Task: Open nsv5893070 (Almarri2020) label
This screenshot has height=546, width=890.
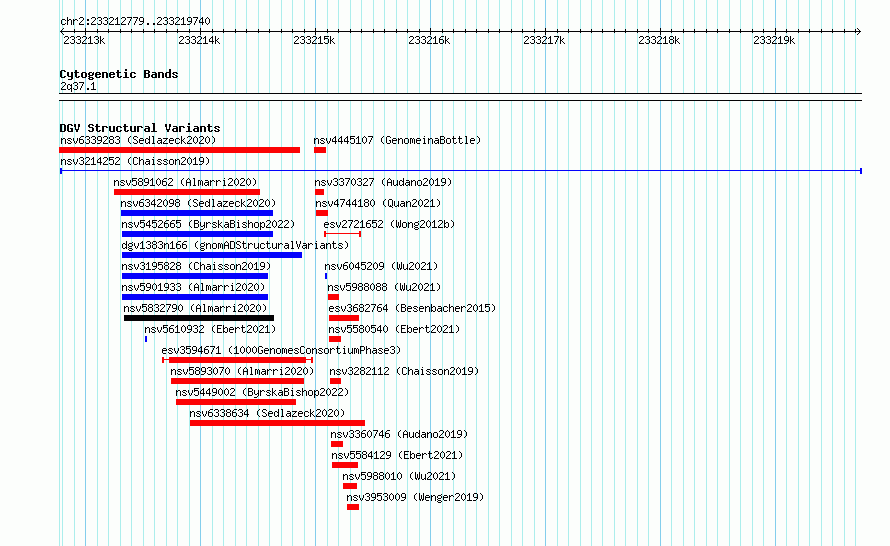Action: (242, 371)
